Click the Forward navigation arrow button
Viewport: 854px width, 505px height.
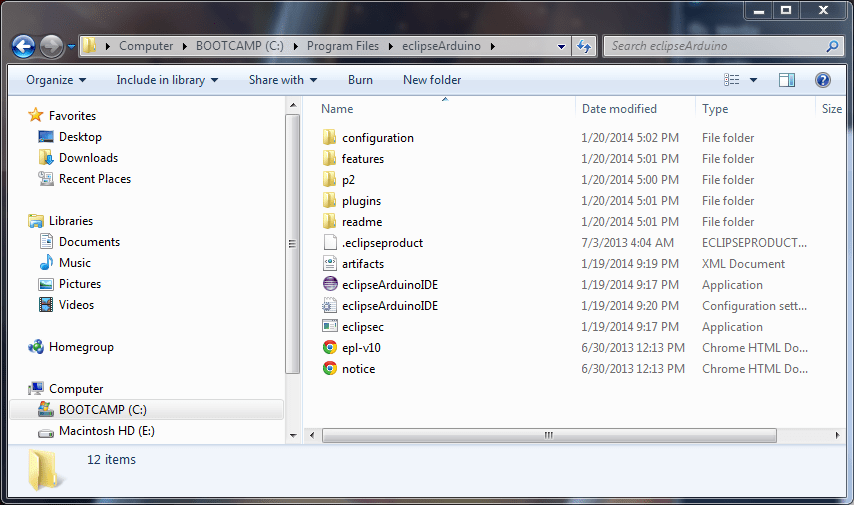point(52,46)
